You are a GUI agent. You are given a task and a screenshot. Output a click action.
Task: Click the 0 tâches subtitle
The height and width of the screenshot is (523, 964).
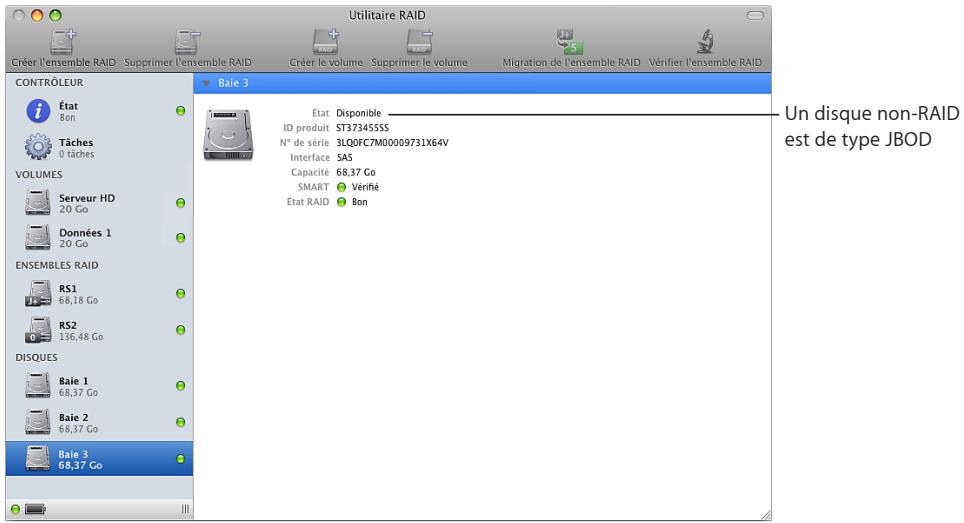point(76,154)
